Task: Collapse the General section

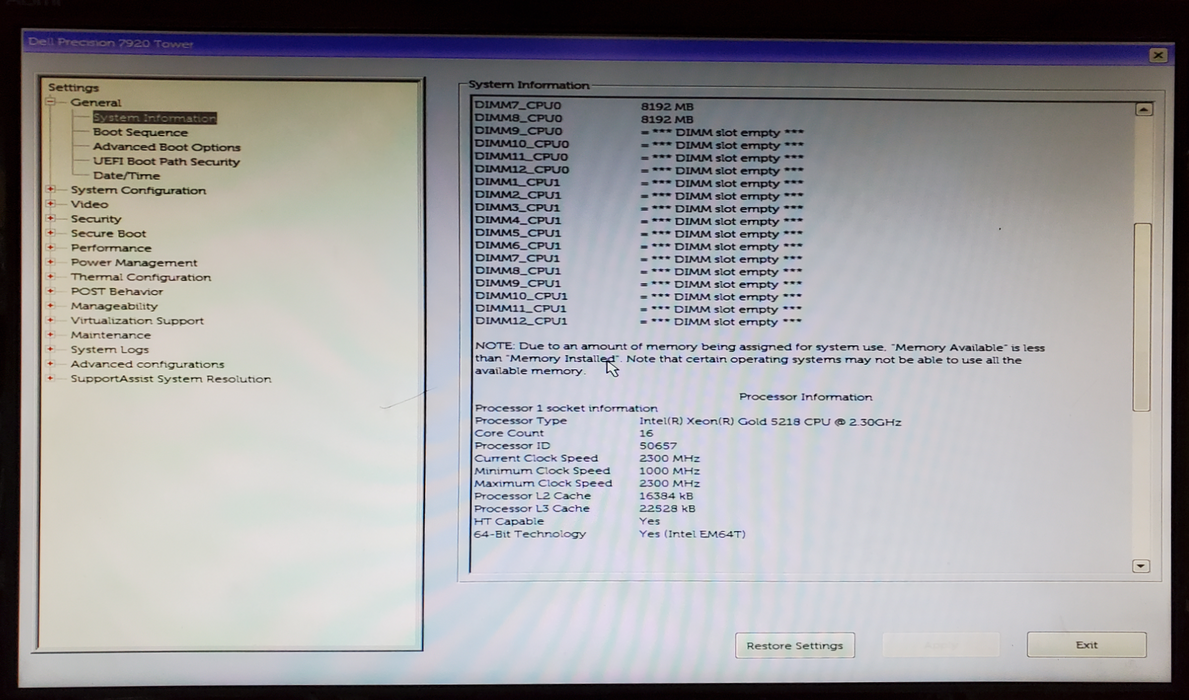Action: [x=50, y=102]
